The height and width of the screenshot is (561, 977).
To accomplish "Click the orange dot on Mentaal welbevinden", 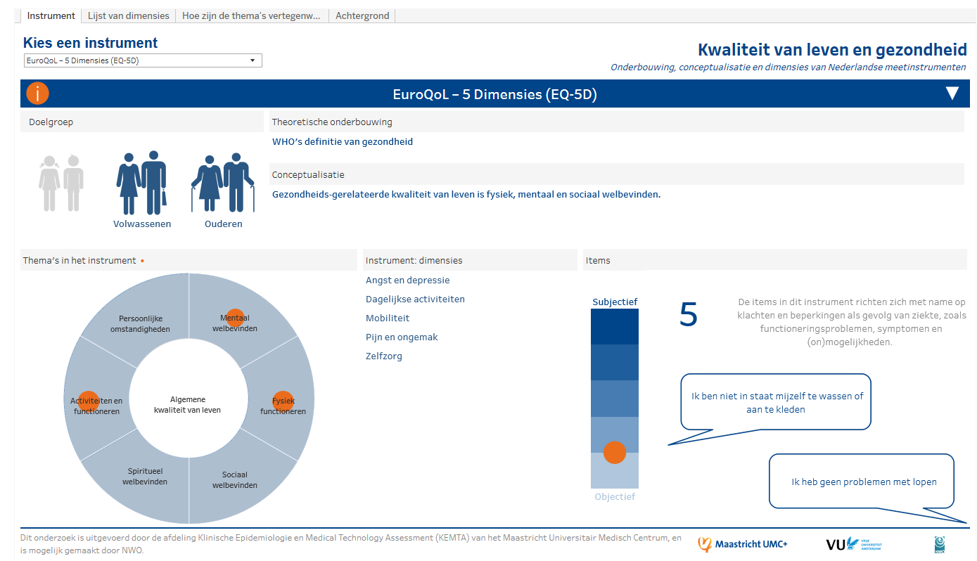I will (x=235, y=318).
